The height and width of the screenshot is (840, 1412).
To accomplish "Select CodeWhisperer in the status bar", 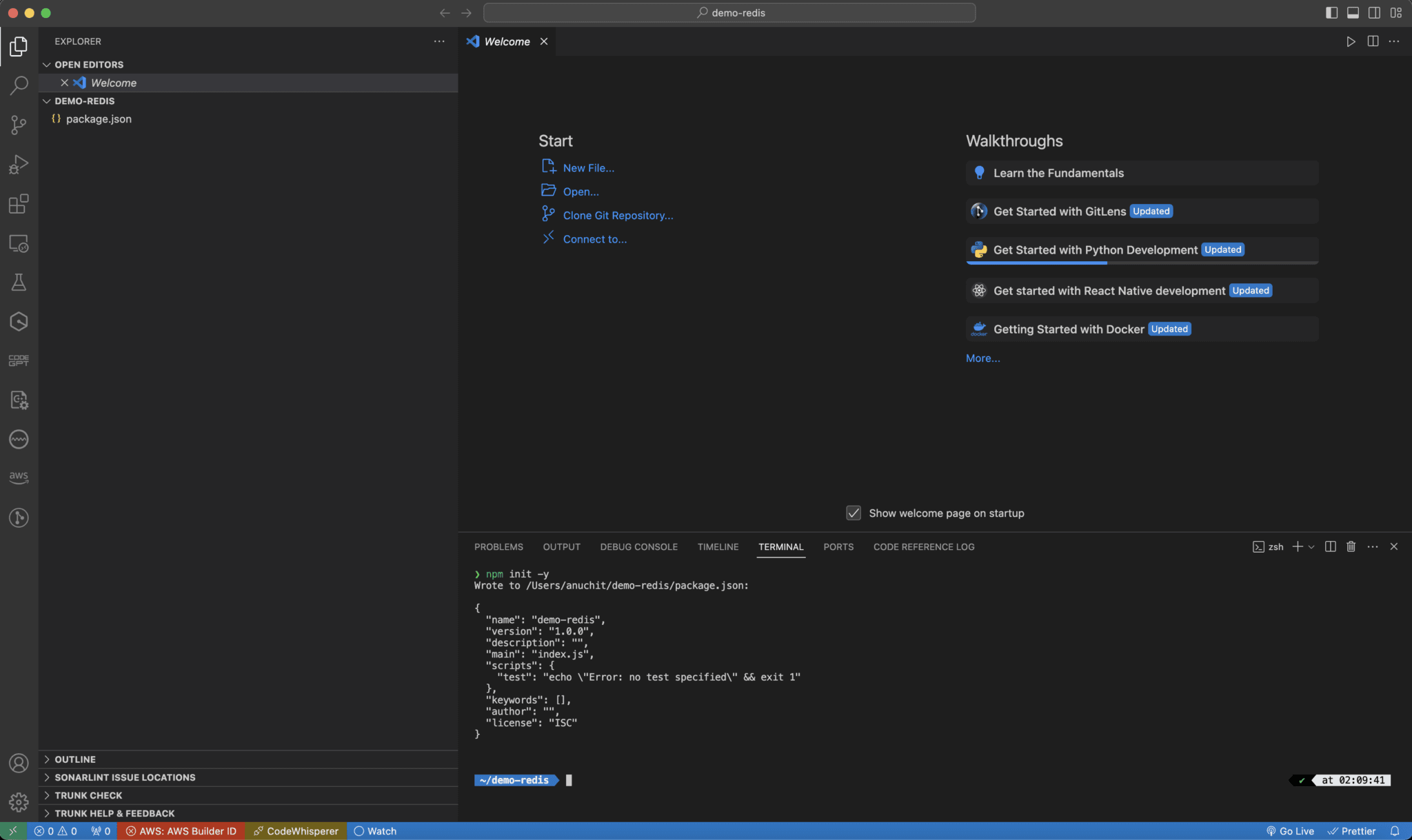I will pyautogui.click(x=296, y=831).
